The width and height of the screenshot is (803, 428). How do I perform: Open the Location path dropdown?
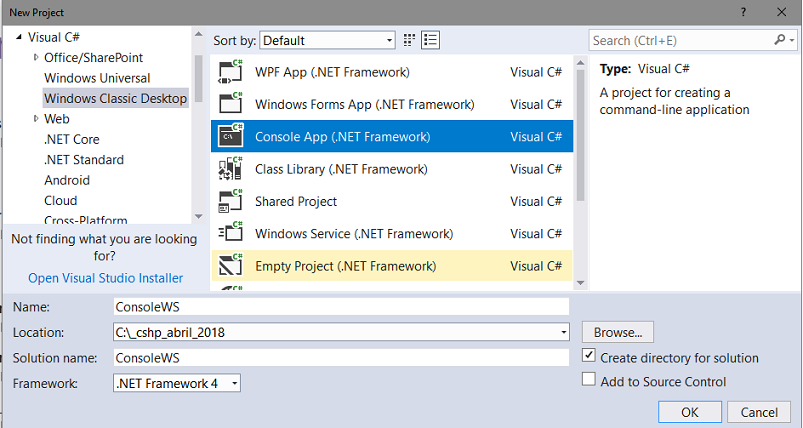pos(563,332)
